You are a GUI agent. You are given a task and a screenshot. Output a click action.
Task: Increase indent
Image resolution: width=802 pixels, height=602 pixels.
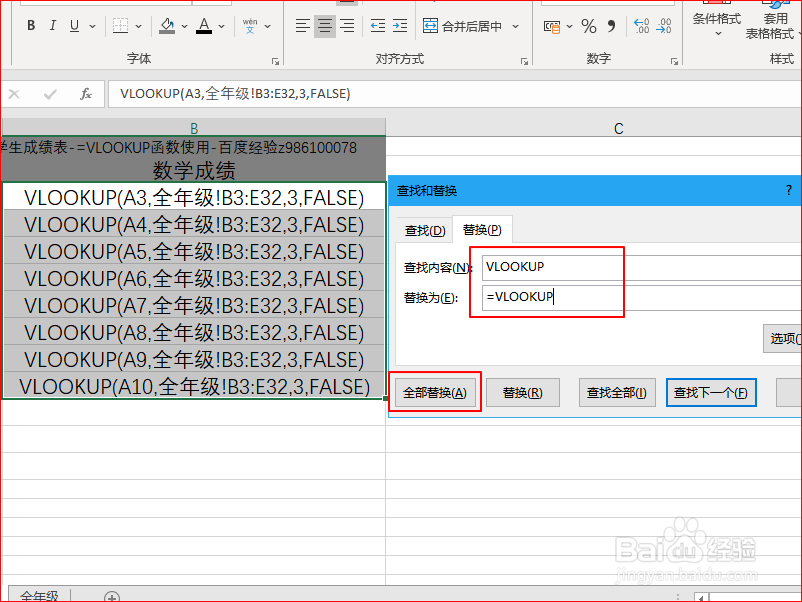pos(400,26)
